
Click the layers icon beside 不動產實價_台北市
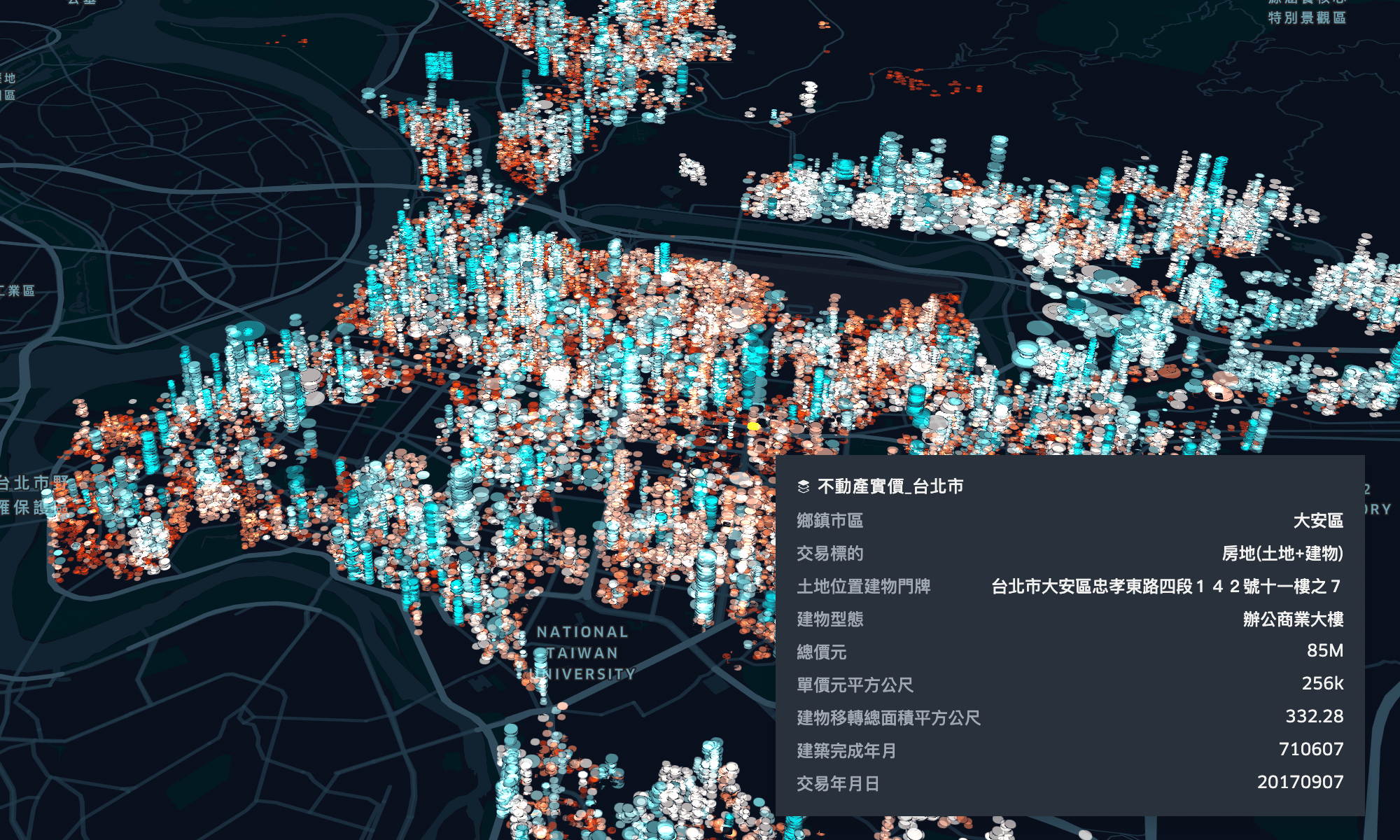803,486
